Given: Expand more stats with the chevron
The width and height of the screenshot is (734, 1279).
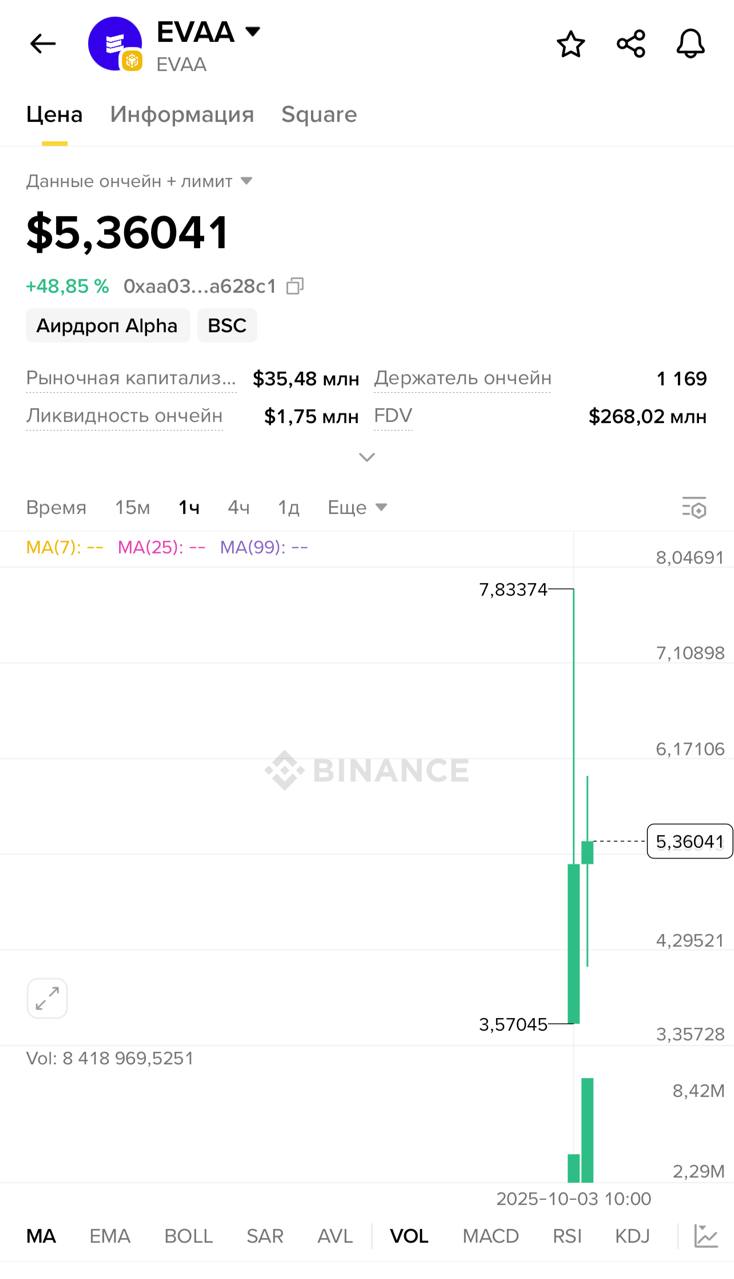Looking at the screenshot, I should tap(367, 457).
